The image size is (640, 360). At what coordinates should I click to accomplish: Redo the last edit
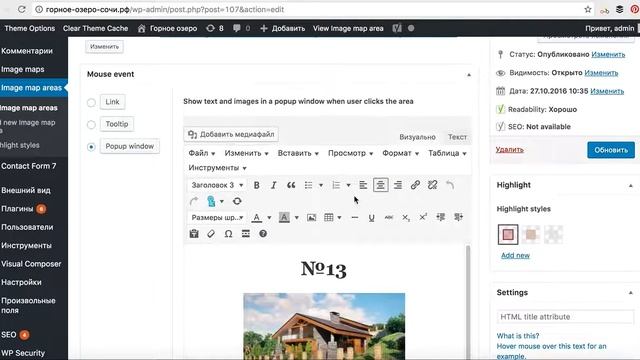click(x=194, y=201)
